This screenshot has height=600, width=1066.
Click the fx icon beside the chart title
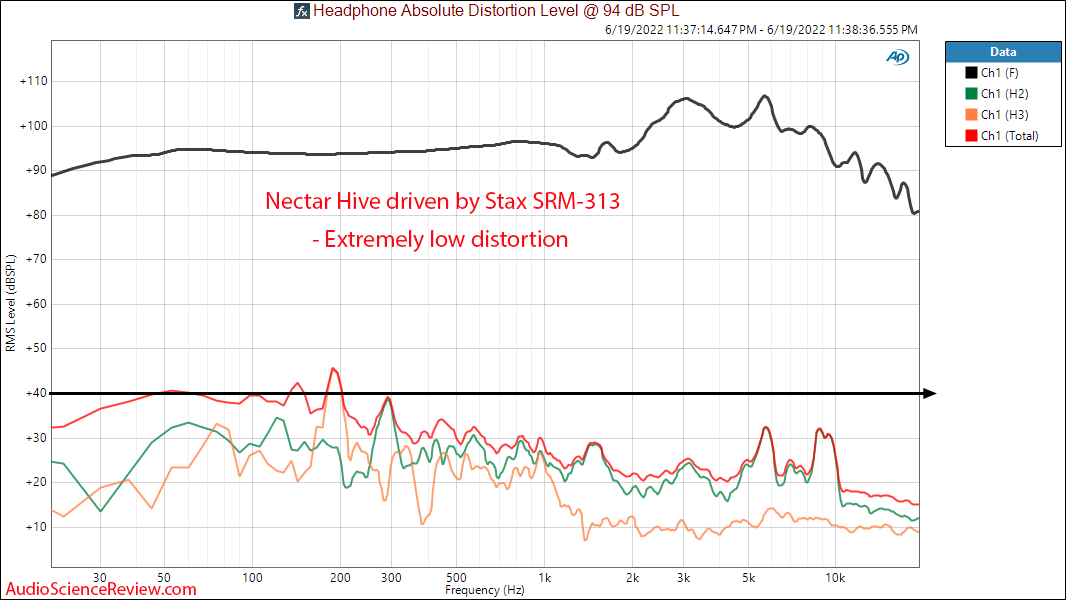(x=302, y=11)
